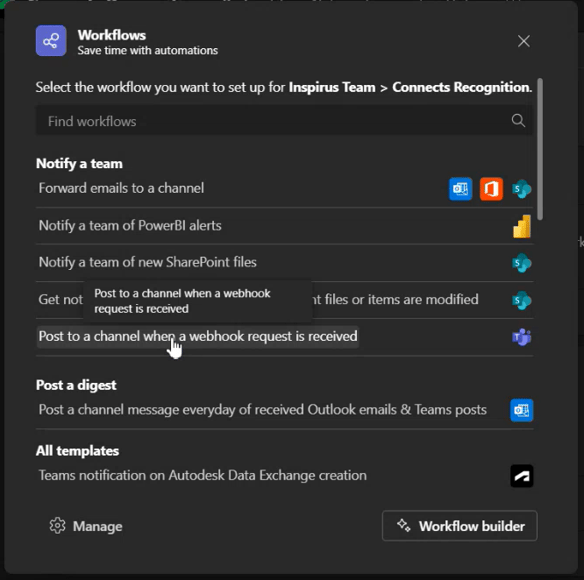The width and height of the screenshot is (584, 580).
Task: Open Manage workflows
Action: (86, 526)
